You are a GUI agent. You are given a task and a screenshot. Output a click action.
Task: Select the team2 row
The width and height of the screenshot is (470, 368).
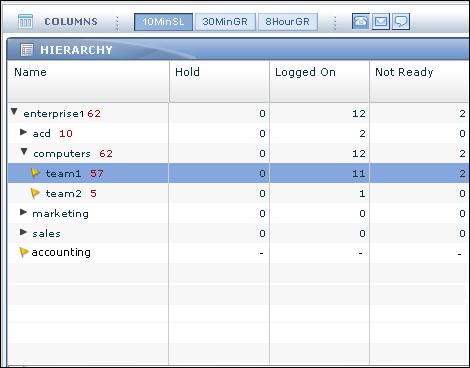(x=238, y=193)
